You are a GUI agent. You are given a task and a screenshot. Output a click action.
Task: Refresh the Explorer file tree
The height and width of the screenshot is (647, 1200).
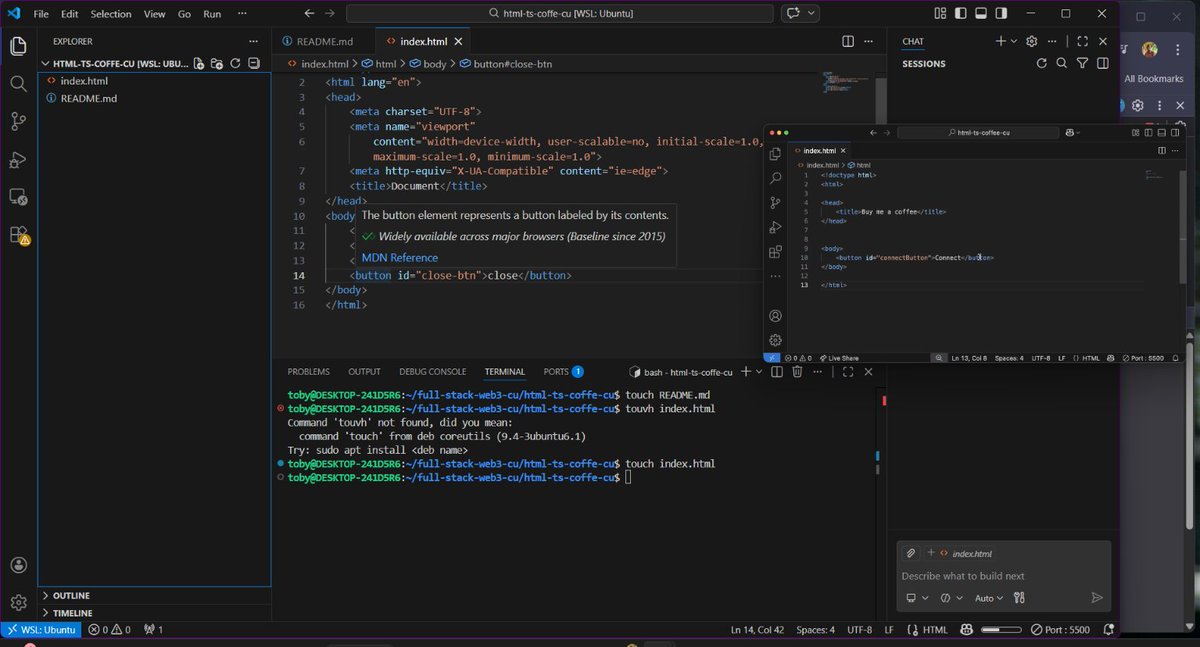[235, 63]
